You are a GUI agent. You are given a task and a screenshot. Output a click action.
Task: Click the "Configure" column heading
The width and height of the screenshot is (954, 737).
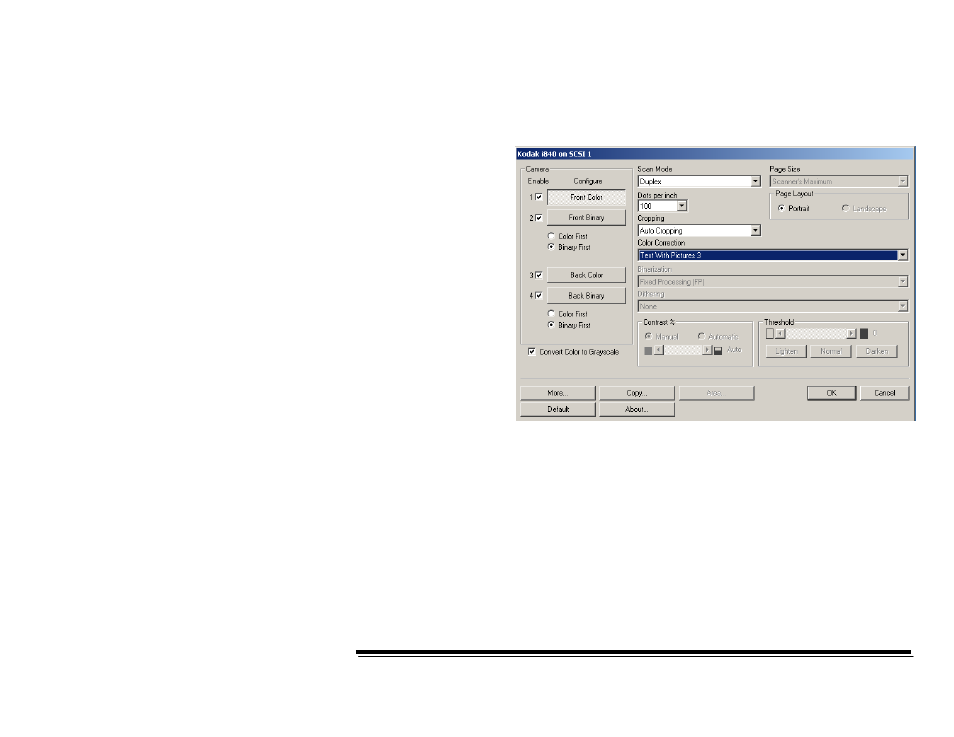point(588,181)
